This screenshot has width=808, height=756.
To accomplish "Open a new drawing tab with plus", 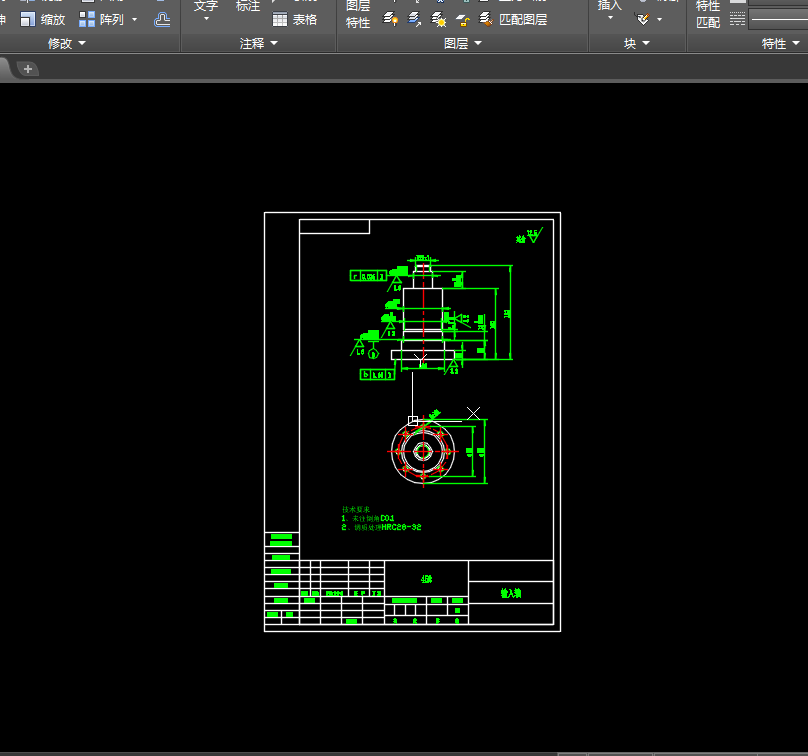I will click(x=28, y=69).
